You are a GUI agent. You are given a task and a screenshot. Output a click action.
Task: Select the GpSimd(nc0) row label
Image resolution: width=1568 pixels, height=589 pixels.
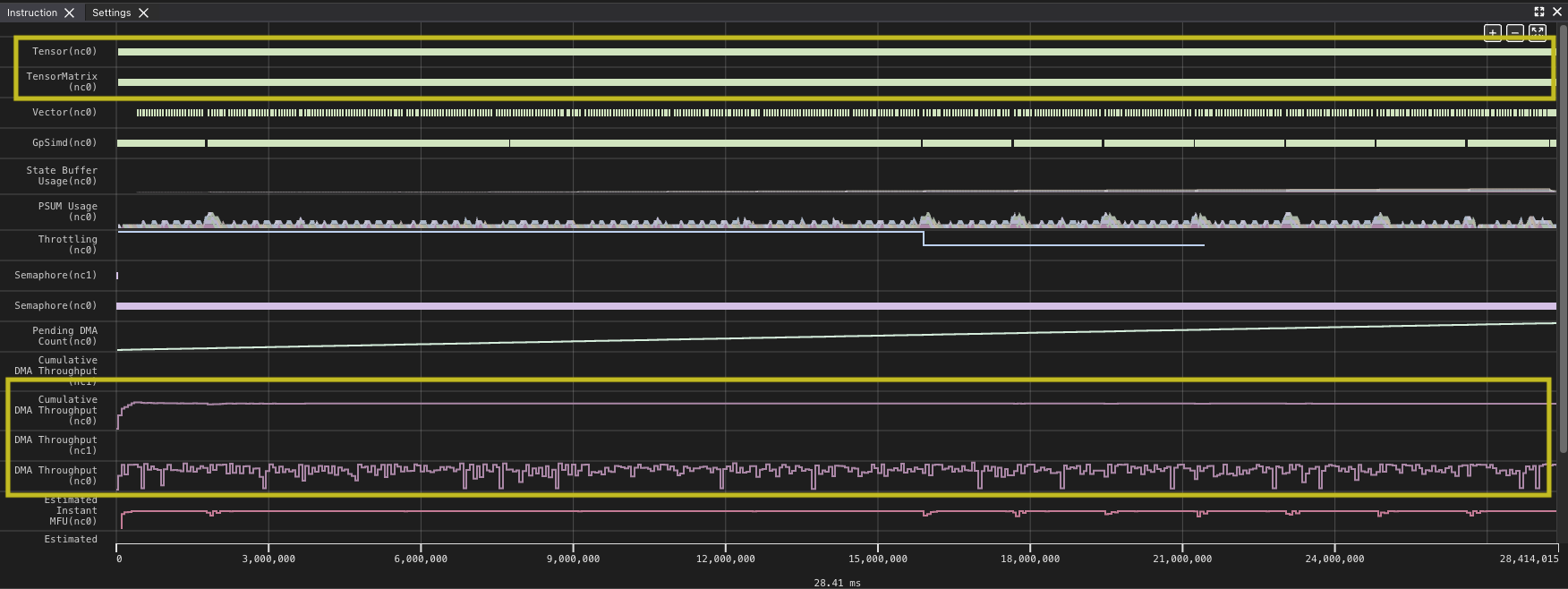(64, 142)
